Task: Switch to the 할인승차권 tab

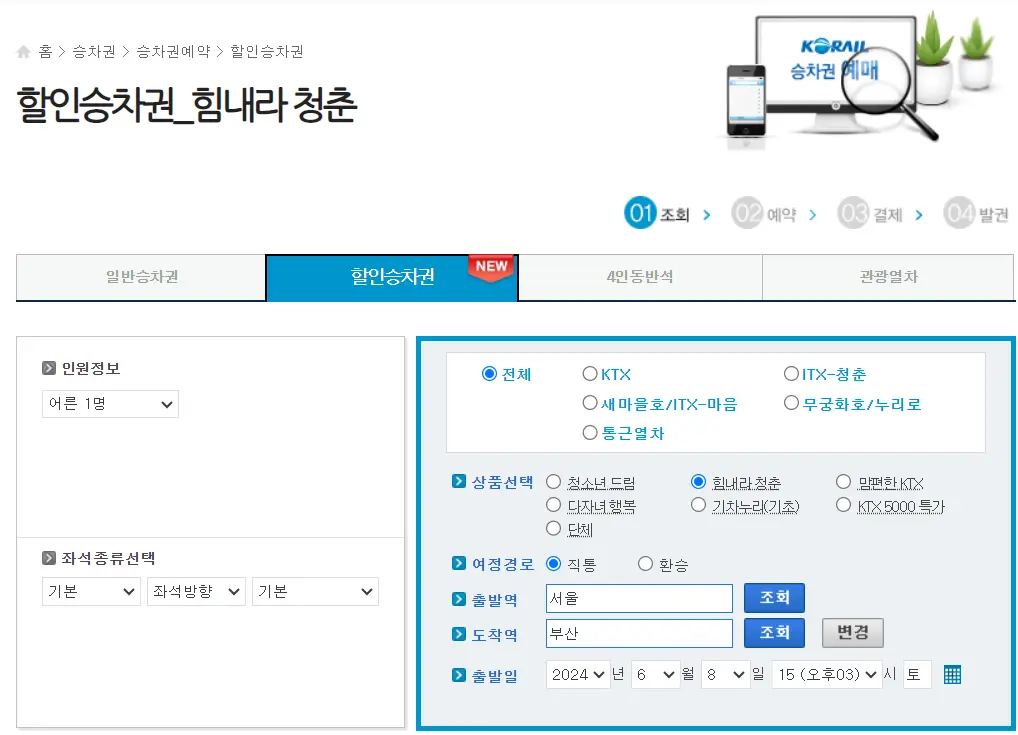Action: pos(392,277)
